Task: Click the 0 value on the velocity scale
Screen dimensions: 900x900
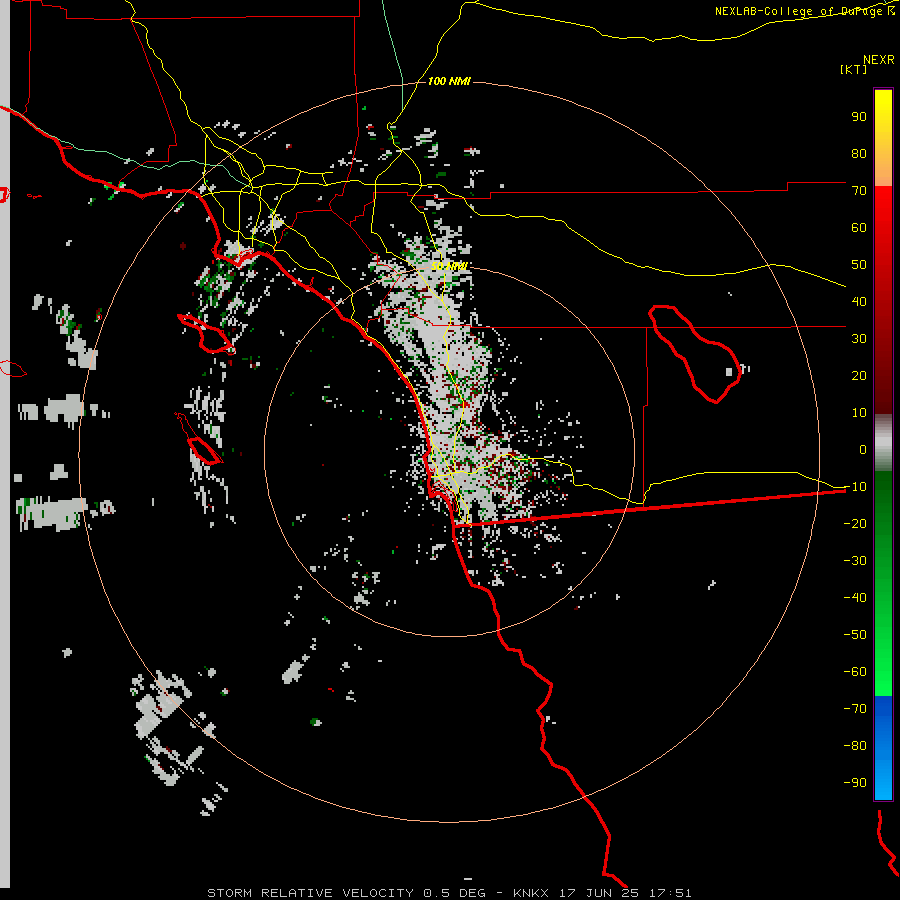Action: [863, 450]
